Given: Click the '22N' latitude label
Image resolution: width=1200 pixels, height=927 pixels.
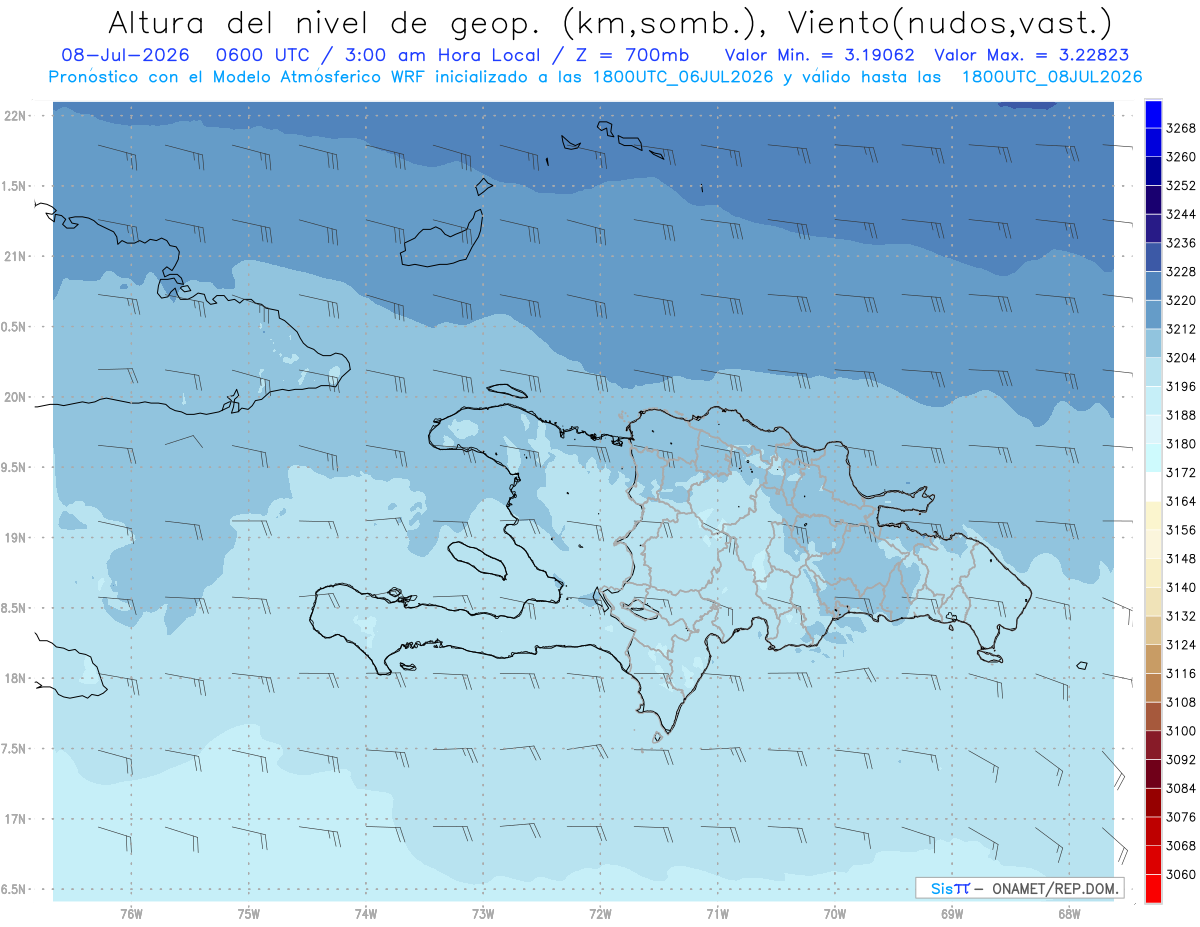Looking at the screenshot, I should point(15,116).
